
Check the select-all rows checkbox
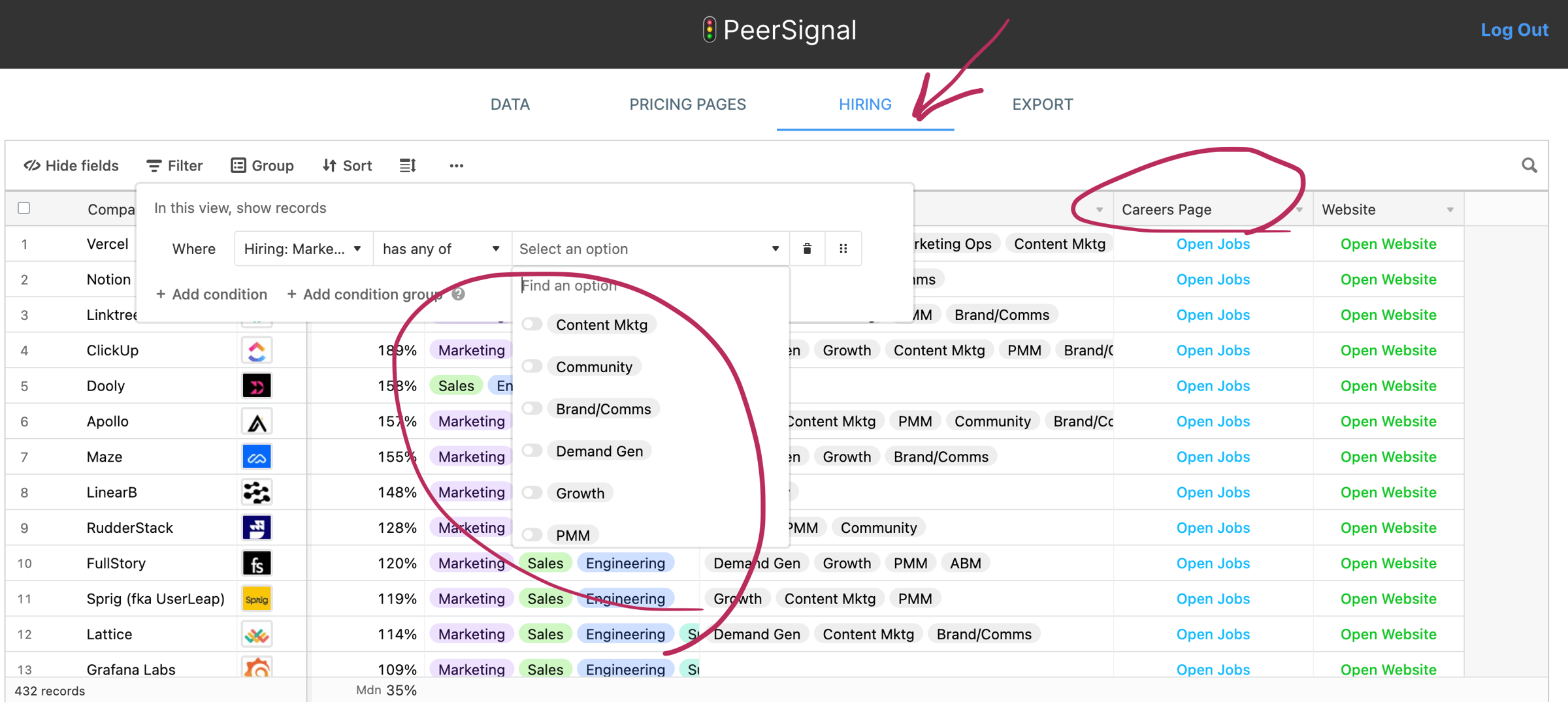coord(24,208)
